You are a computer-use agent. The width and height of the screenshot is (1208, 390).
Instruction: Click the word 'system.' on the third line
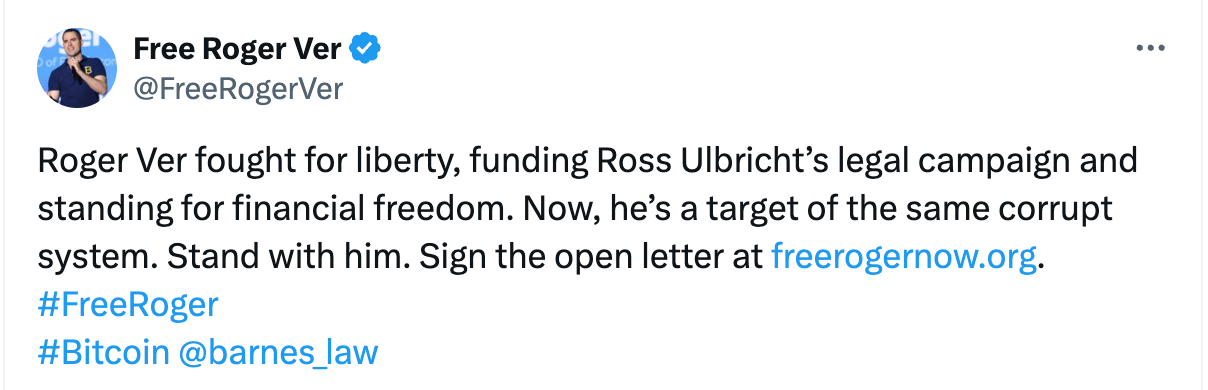point(97,257)
